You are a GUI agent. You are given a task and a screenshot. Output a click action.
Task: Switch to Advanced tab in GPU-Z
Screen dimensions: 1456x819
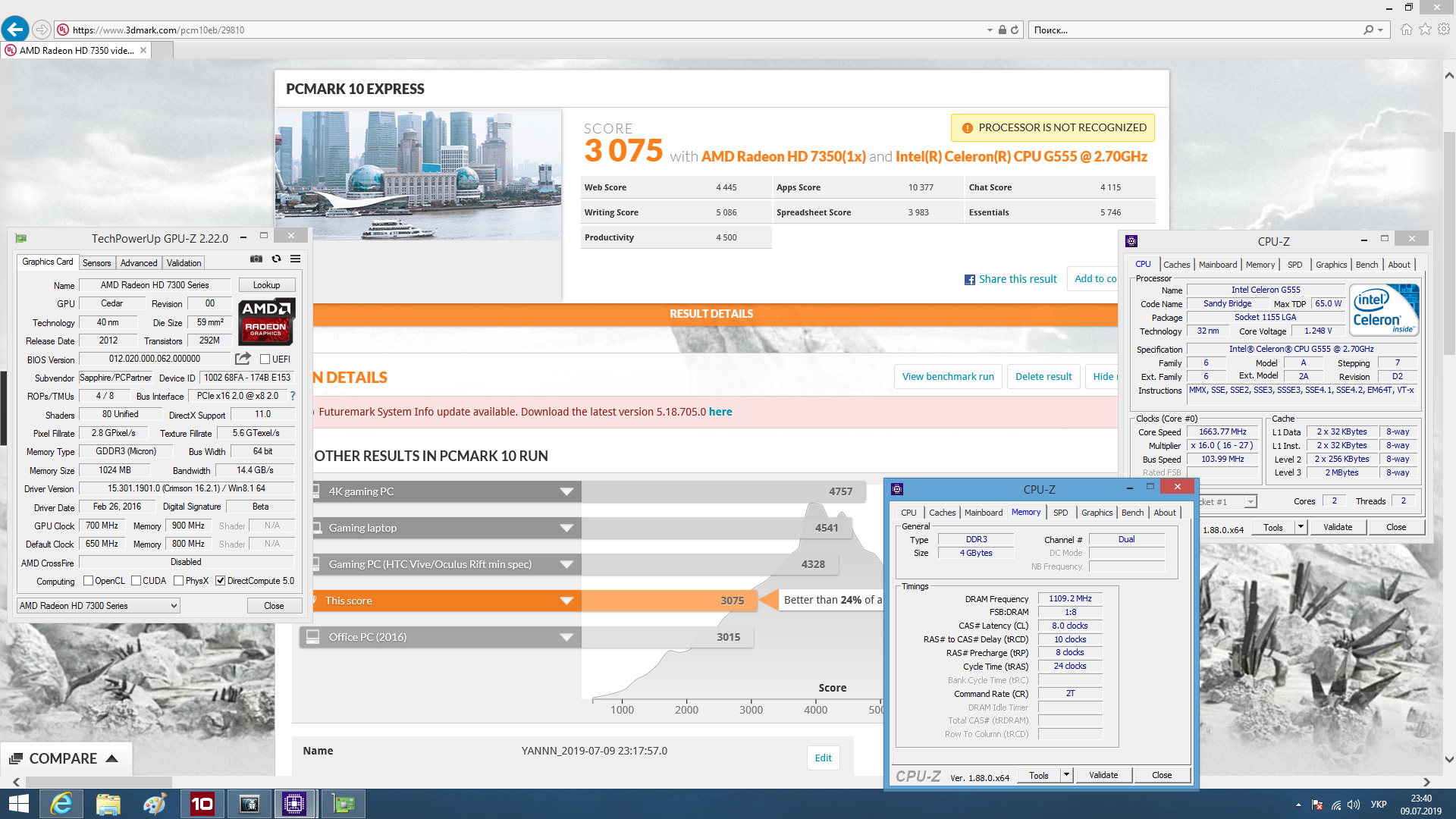click(x=139, y=263)
